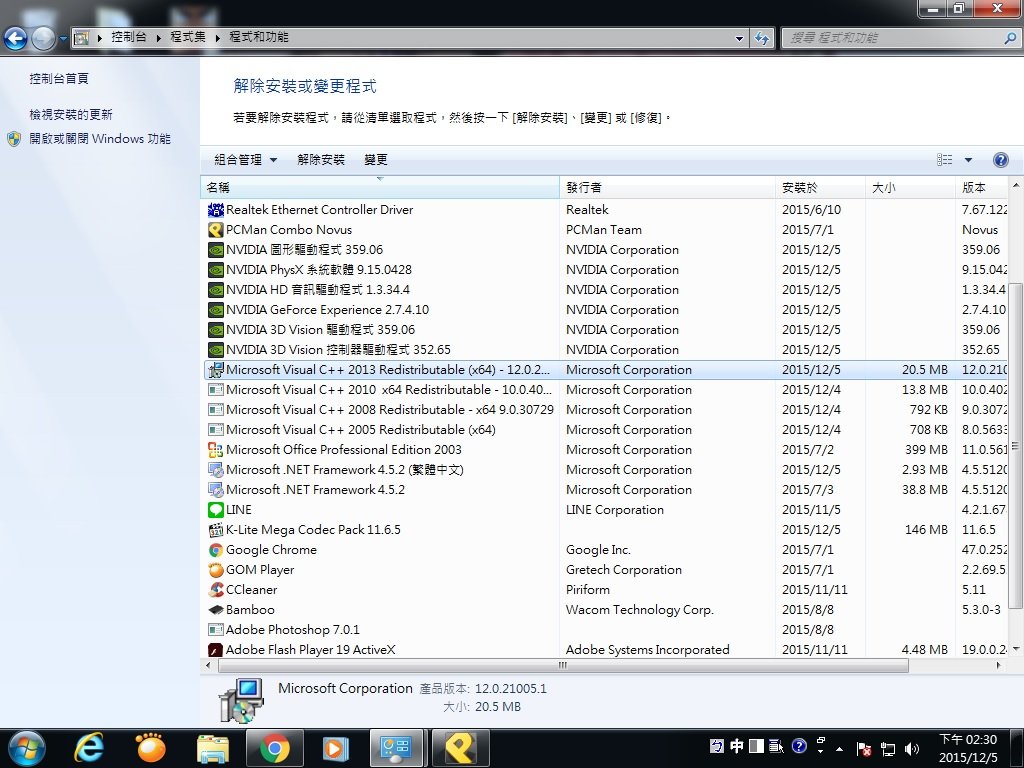Screen dimensions: 1024x768
Task: Show hidden tray icons arrow
Action: [x=840, y=748]
